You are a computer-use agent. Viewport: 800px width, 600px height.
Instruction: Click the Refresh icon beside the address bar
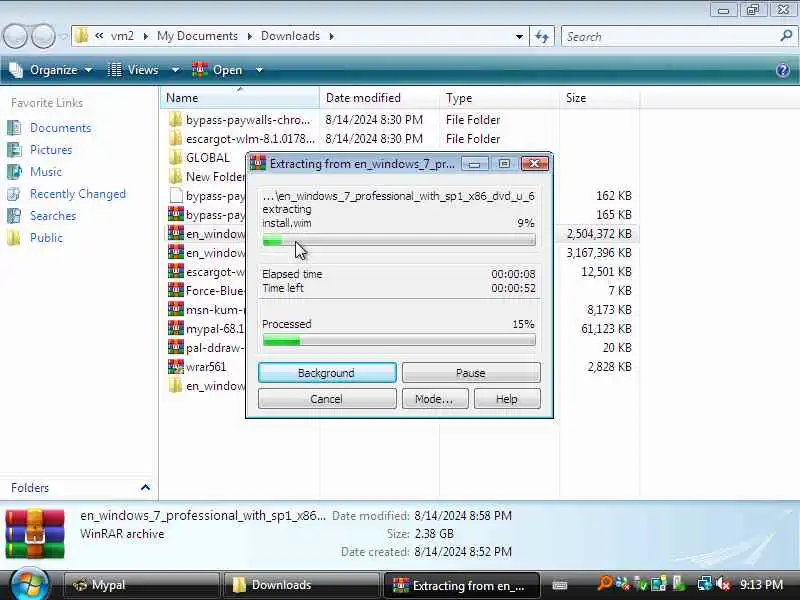542,37
